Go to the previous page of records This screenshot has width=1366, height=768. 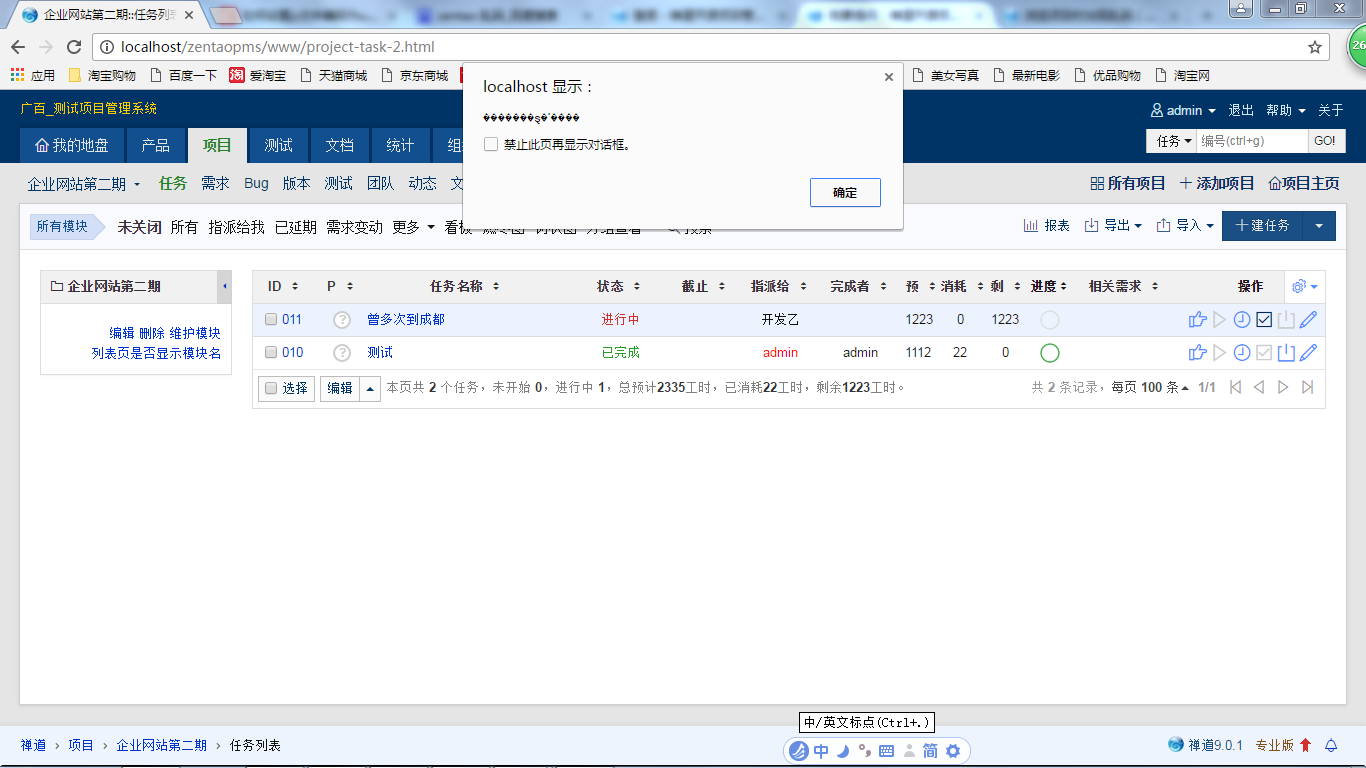click(x=1259, y=387)
